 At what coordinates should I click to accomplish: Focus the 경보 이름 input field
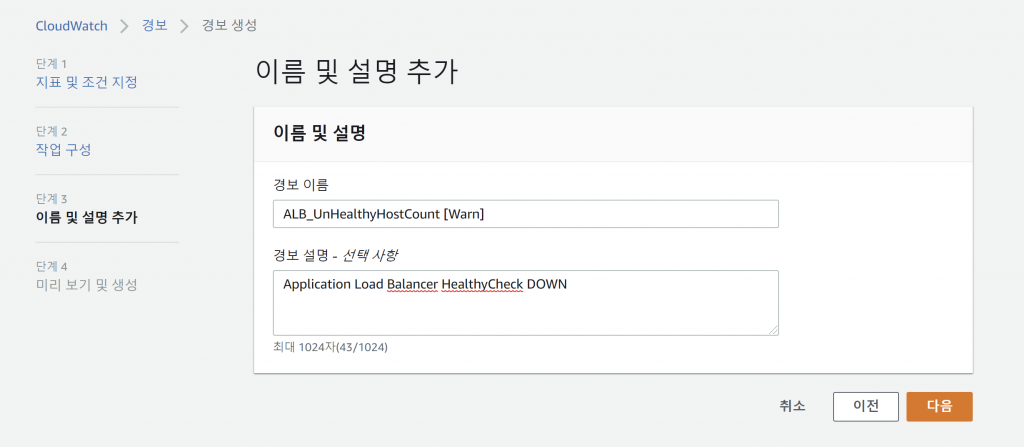pos(525,214)
